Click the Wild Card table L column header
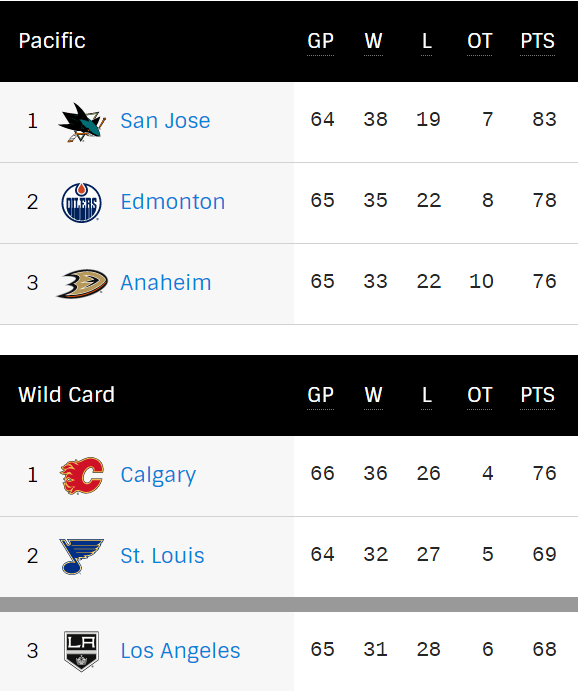 (x=426, y=395)
